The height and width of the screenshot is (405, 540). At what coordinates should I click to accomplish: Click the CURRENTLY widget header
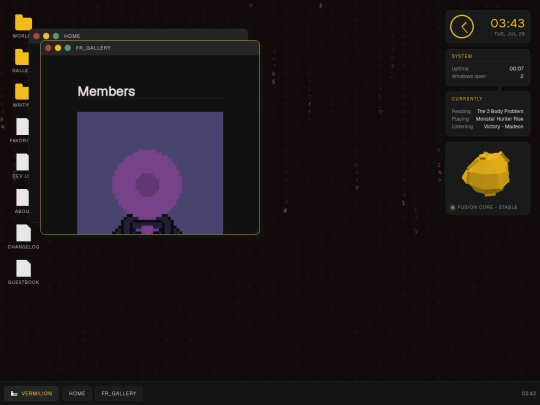[x=467, y=99]
